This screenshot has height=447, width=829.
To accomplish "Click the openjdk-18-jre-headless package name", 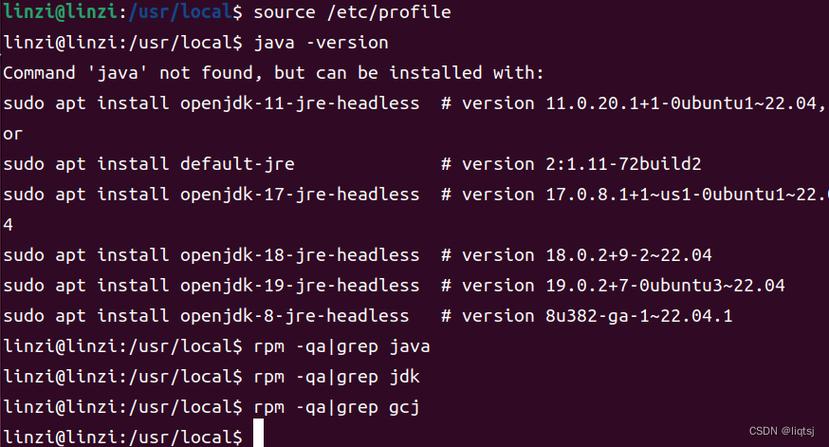I will pyautogui.click(x=300, y=255).
